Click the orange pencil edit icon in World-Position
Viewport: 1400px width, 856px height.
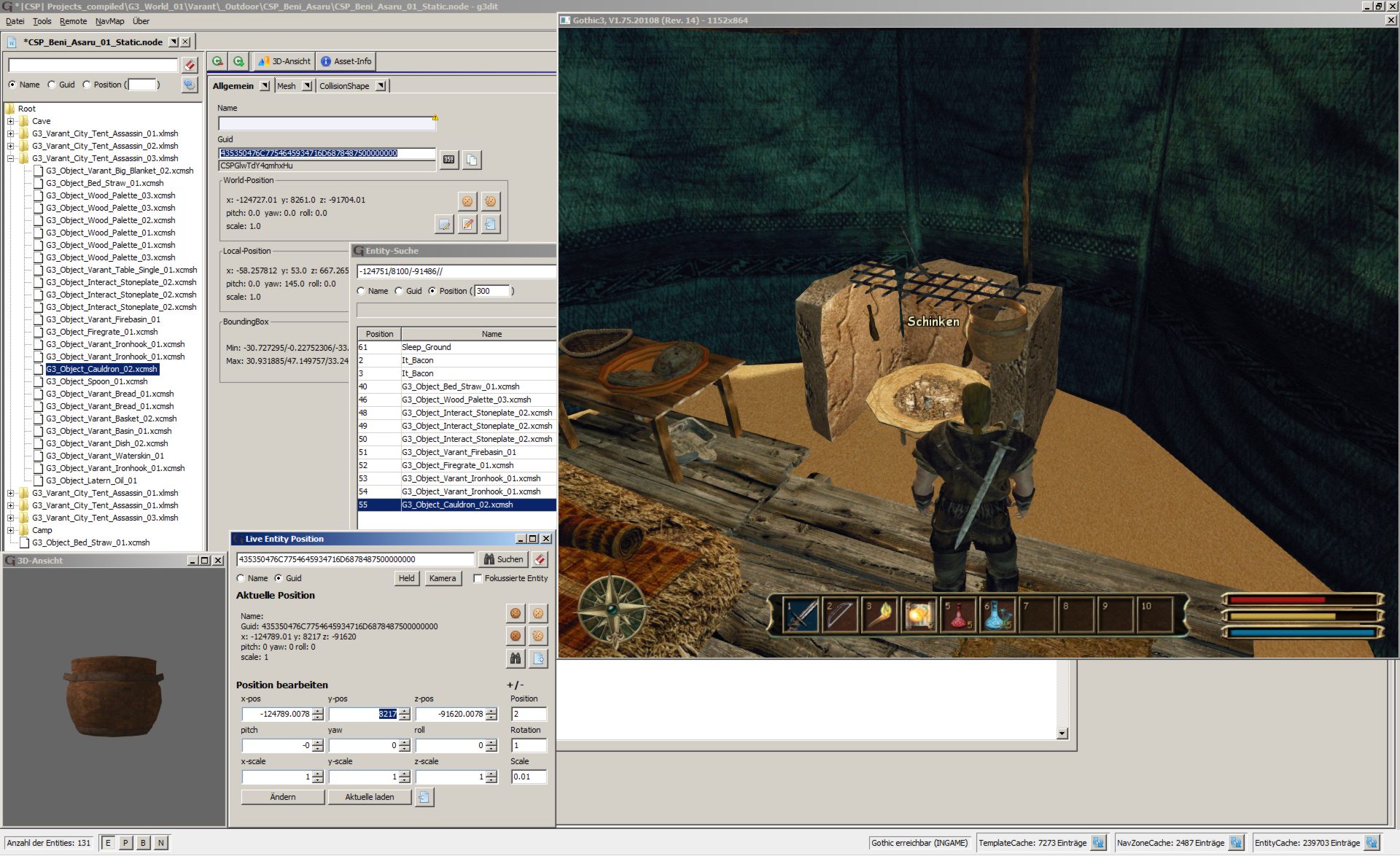point(467,224)
